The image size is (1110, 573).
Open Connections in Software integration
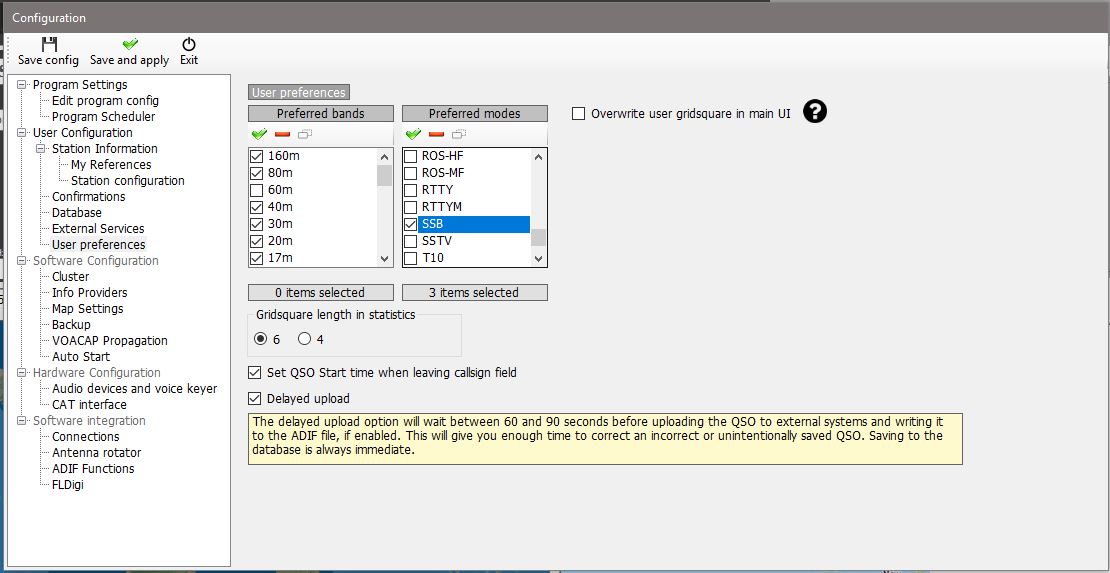point(86,436)
